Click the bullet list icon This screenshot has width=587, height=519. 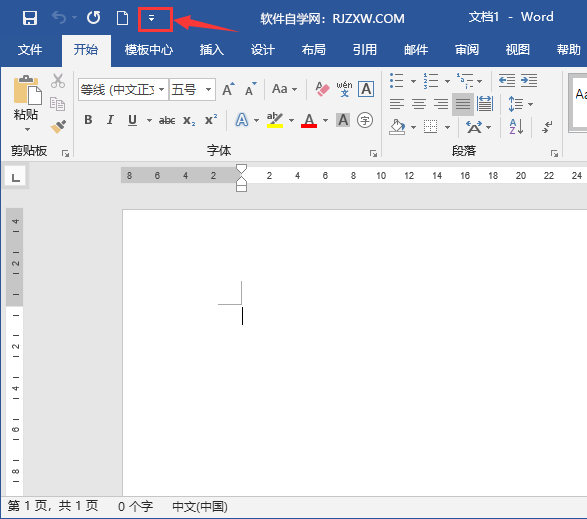(396, 81)
